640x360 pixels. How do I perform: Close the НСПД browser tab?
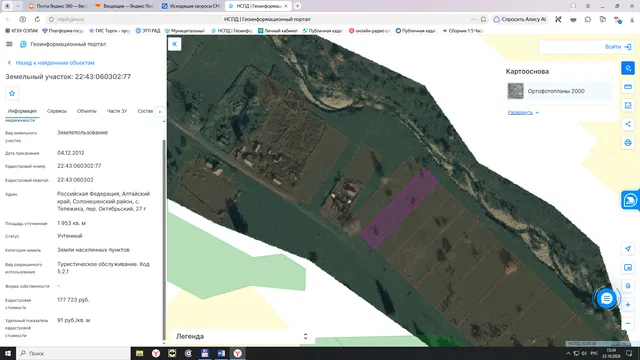click(286, 6)
